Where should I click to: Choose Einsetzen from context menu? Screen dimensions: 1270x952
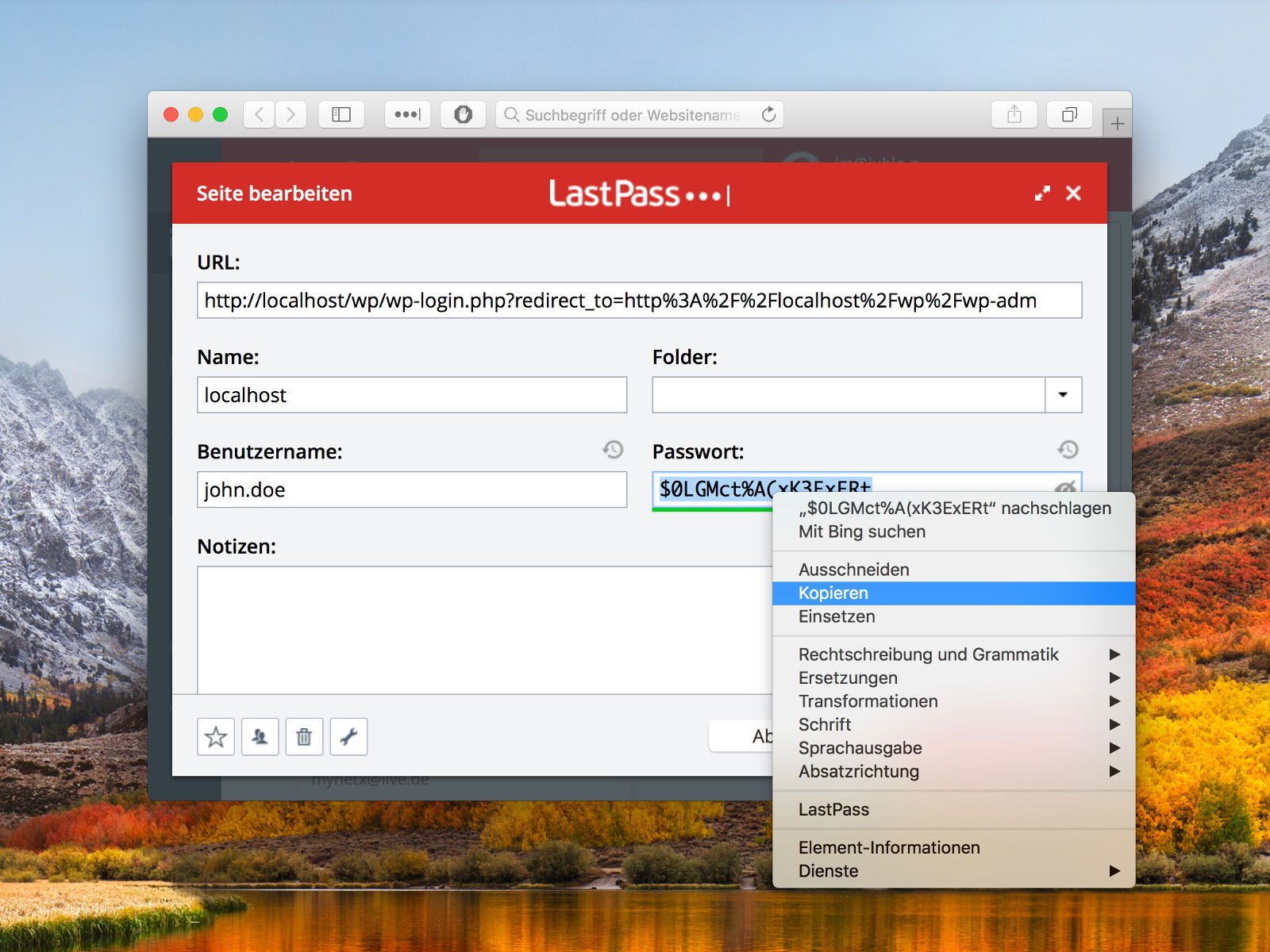click(x=954, y=616)
